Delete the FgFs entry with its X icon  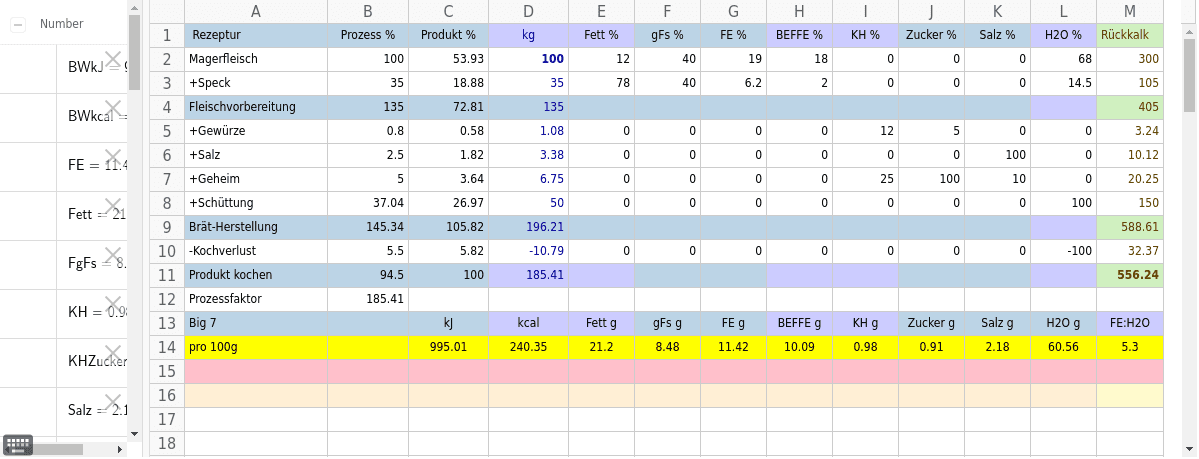coord(113,254)
